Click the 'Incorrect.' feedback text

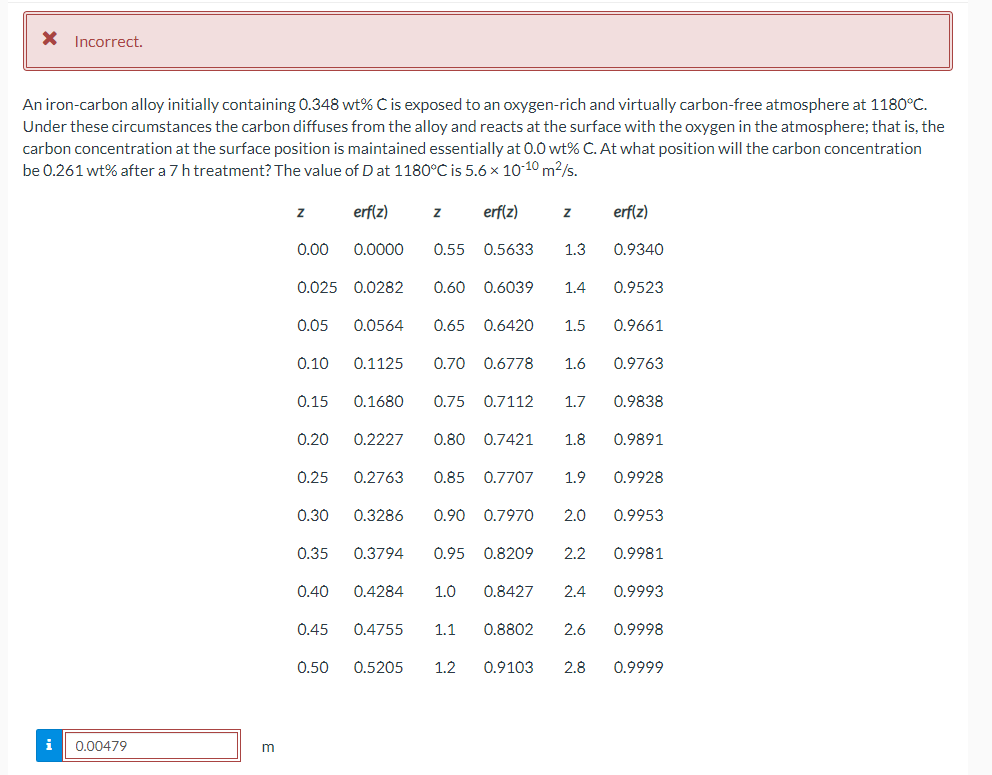109,42
